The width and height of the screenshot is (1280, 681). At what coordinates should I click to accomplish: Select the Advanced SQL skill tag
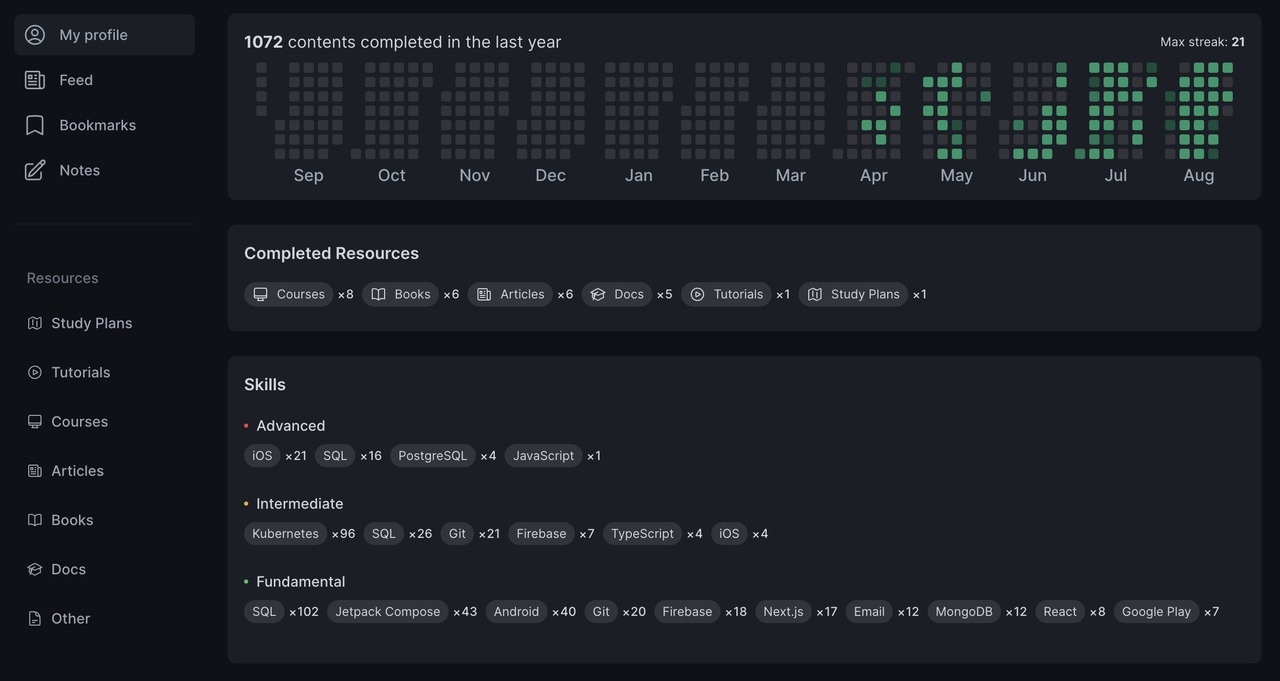(x=335, y=456)
